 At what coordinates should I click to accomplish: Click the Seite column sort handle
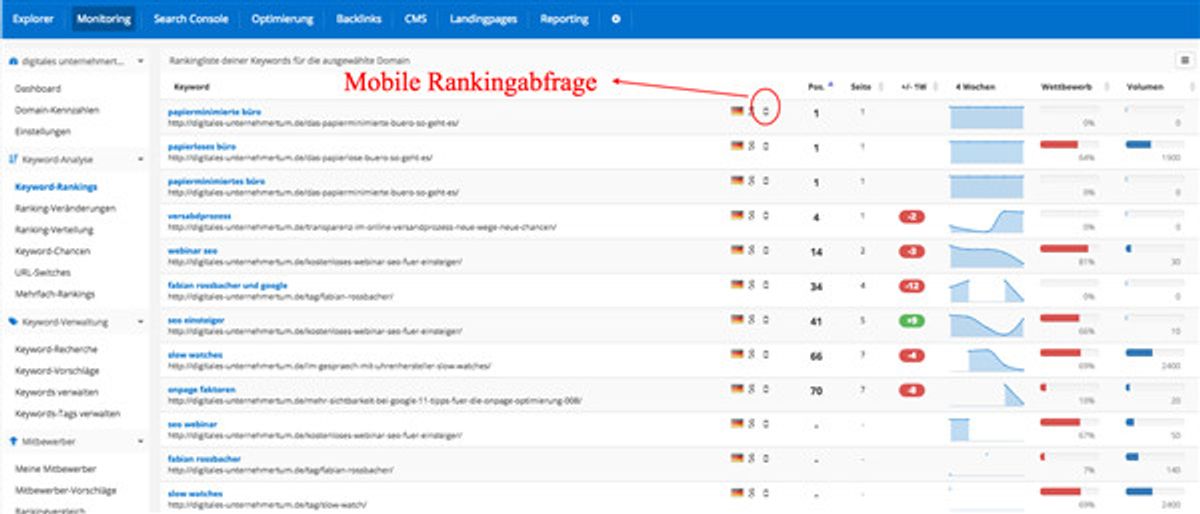[x=883, y=87]
